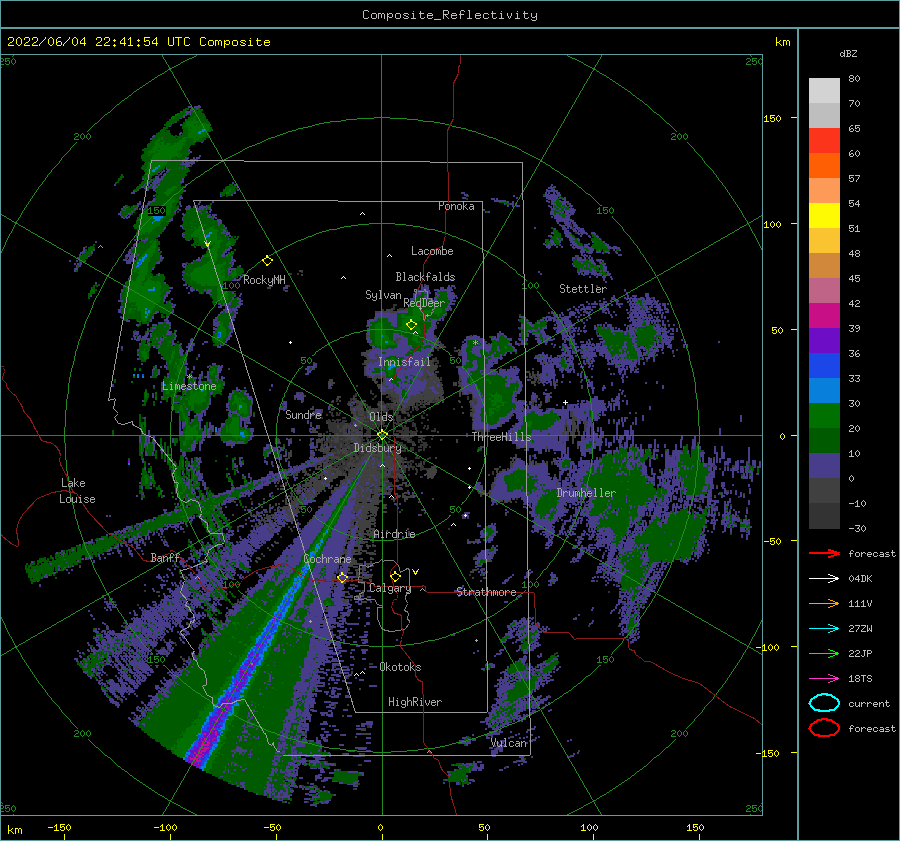Pick the cyan 27ZW arrow legend icon

click(824, 629)
